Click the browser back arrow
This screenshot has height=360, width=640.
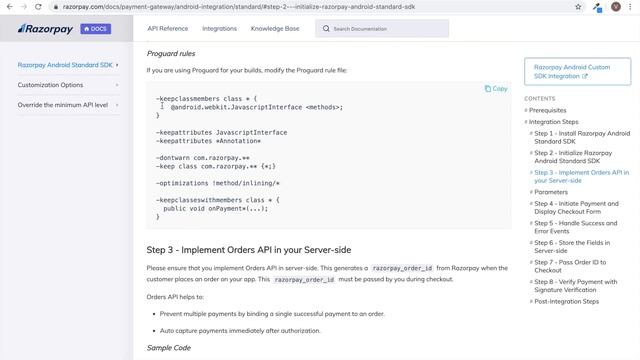9,7
